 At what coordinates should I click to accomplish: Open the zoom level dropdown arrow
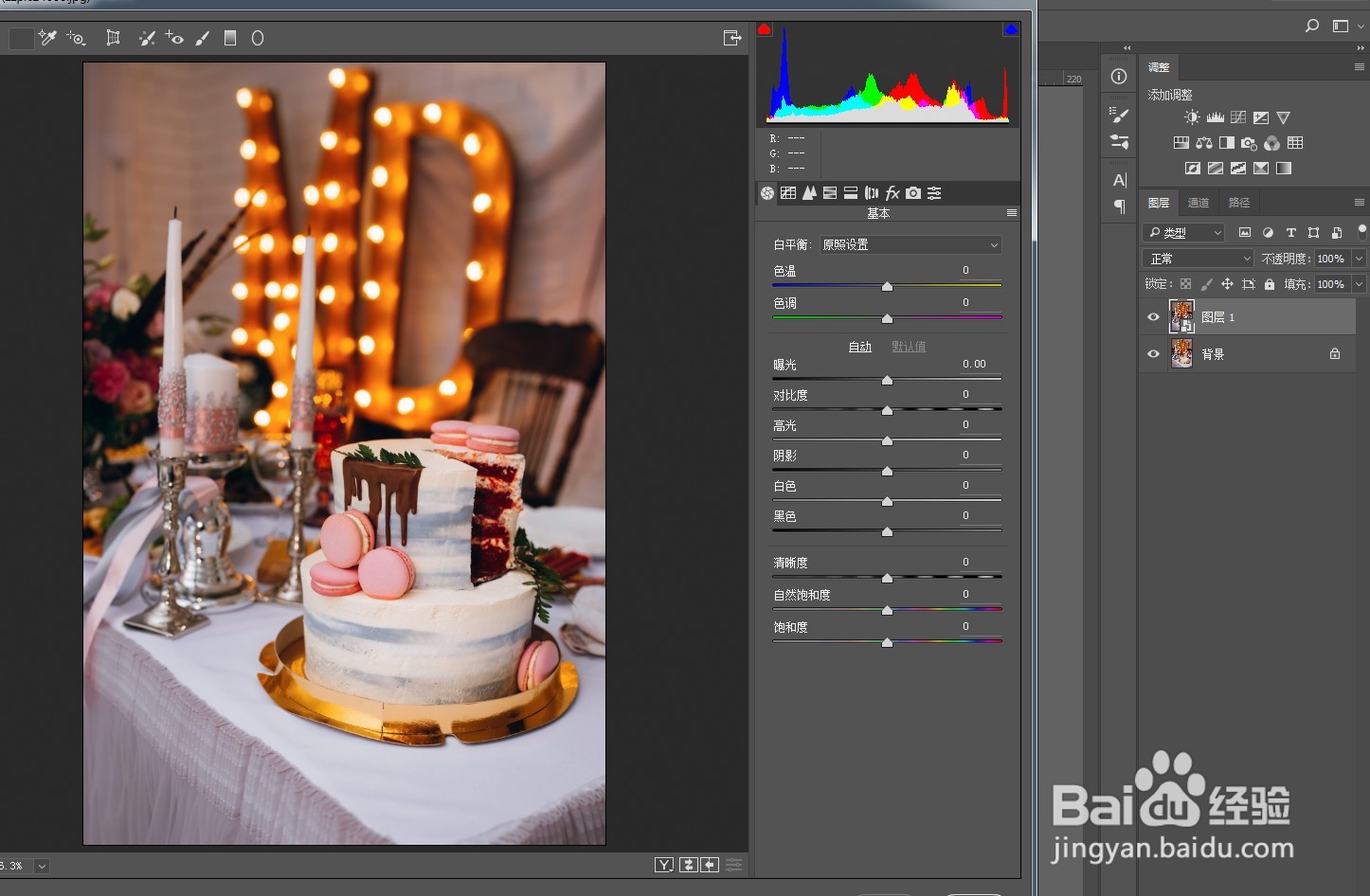[x=42, y=866]
